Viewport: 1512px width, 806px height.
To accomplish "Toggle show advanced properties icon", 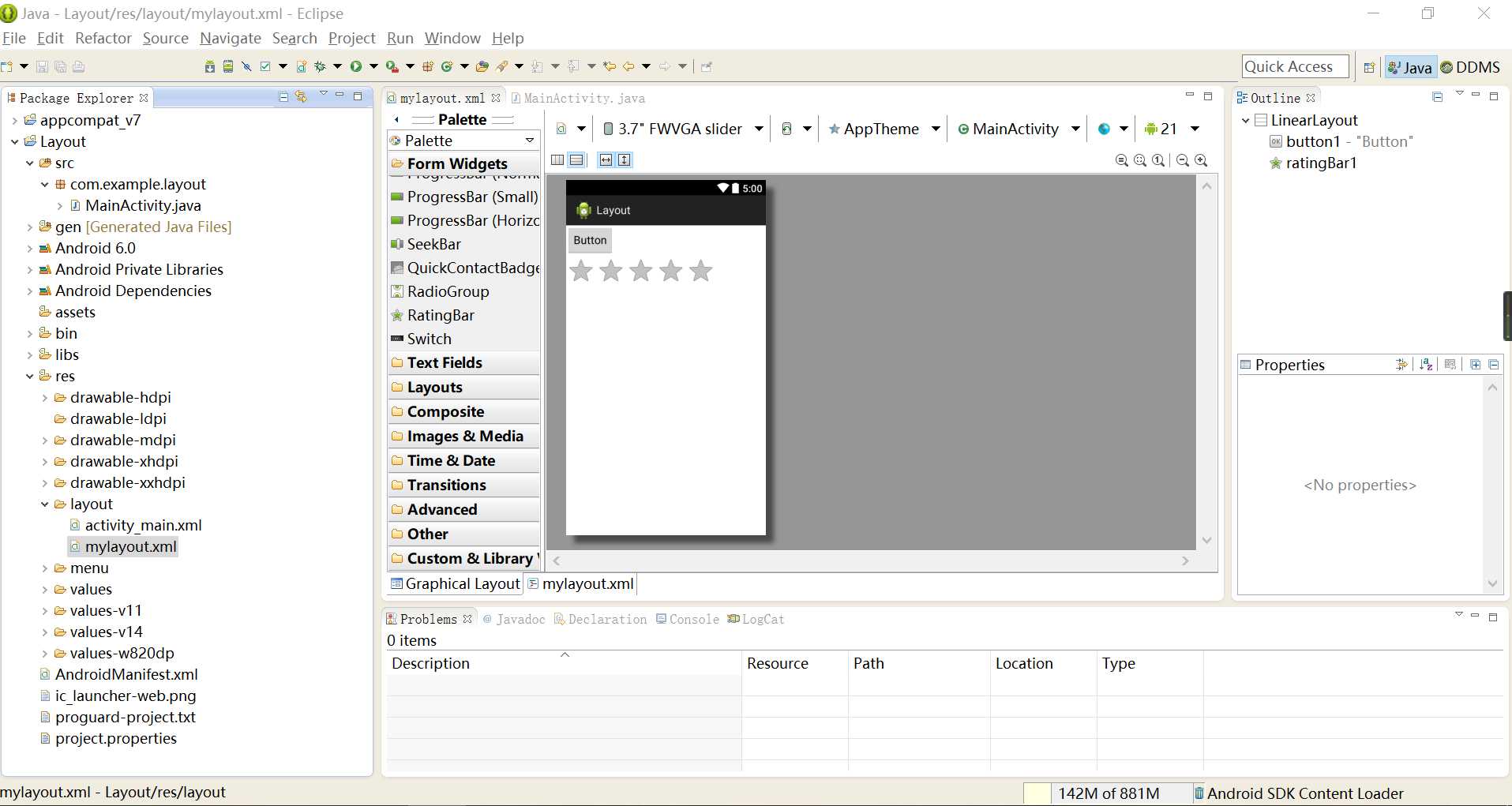I will [x=1401, y=364].
